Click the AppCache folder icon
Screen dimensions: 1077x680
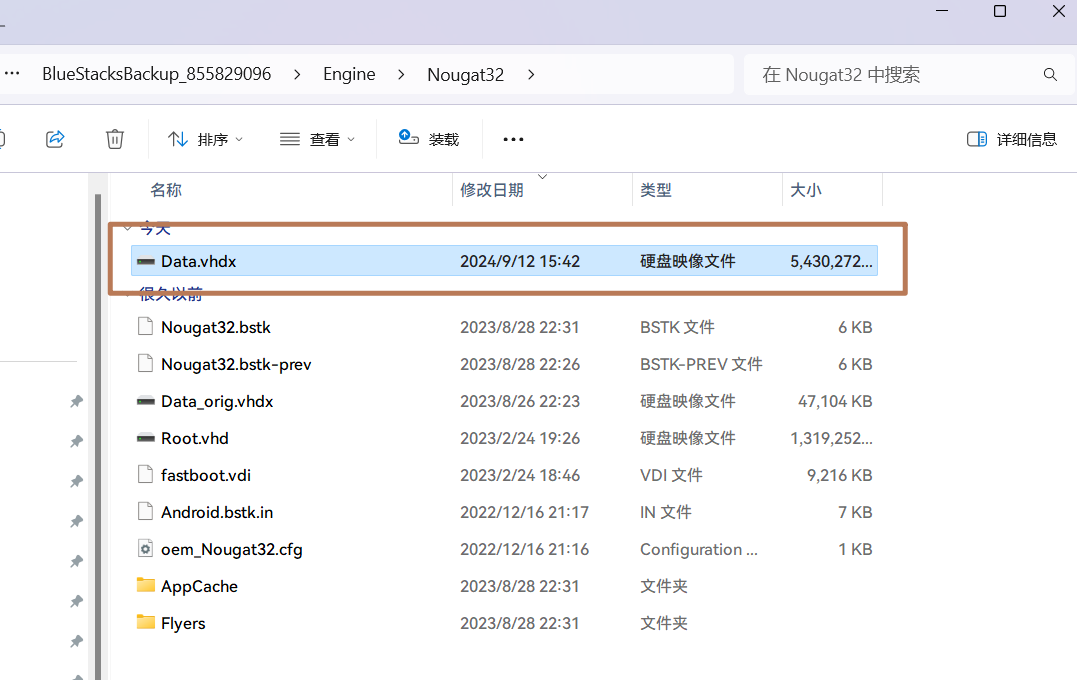[146, 585]
